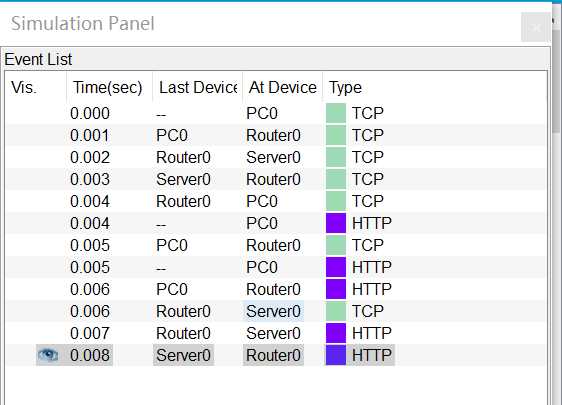This screenshot has height=405, width=562.
Task: Click the At Device column header
Action: pos(282,87)
